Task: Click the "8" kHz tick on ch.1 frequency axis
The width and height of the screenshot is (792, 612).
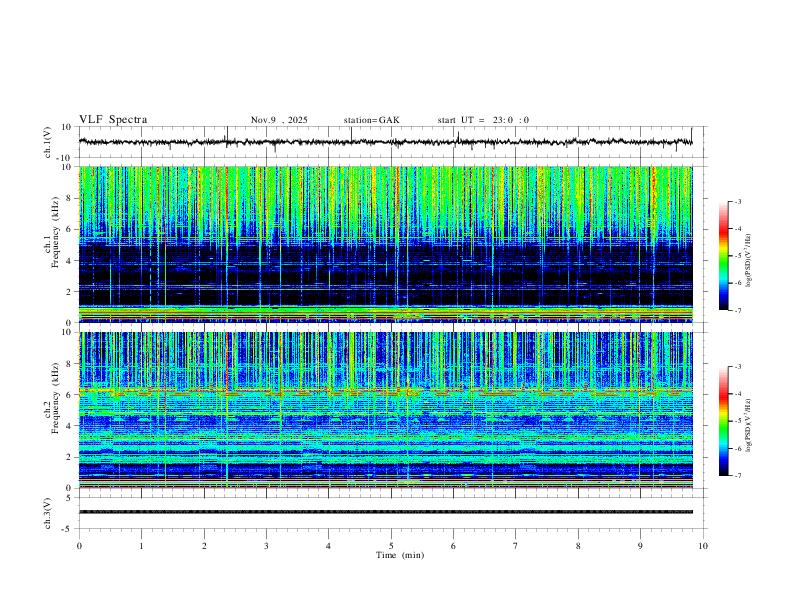Action: pos(70,198)
